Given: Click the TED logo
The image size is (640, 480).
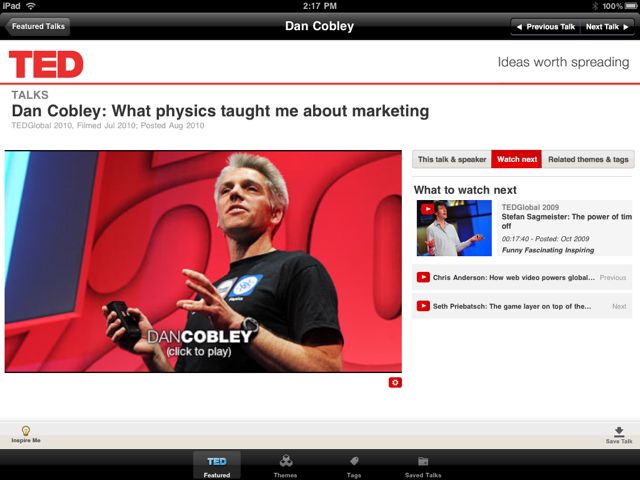Looking at the screenshot, I should pos(46,64).
